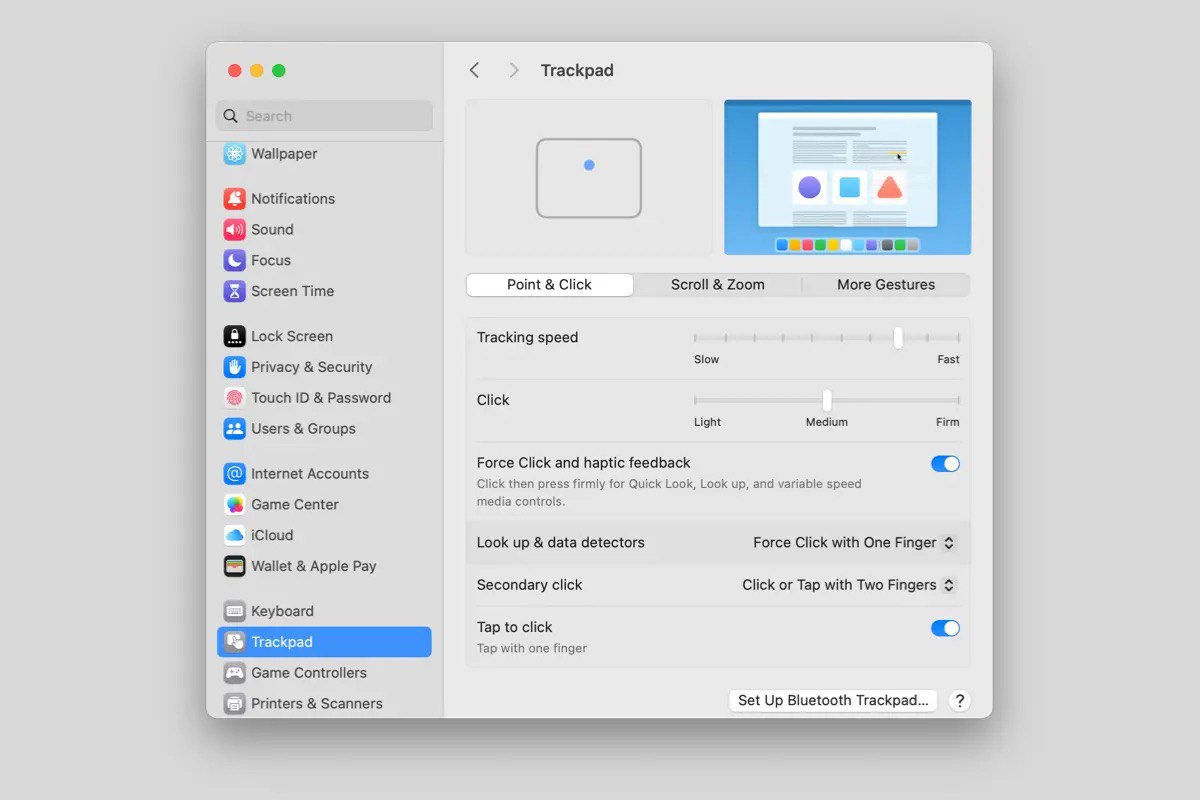Open Look up & data detectors dropdown
This screenshot has width=1200, height=800.
[854, 543]
